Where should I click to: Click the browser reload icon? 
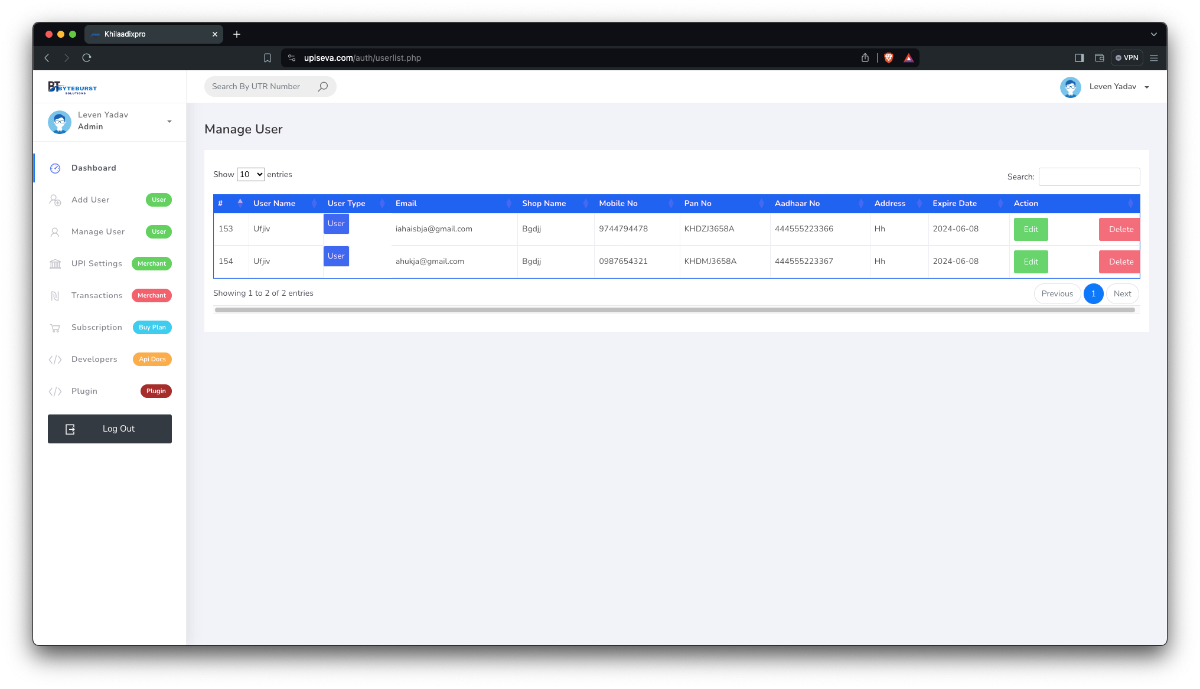[x=87, y=58]
